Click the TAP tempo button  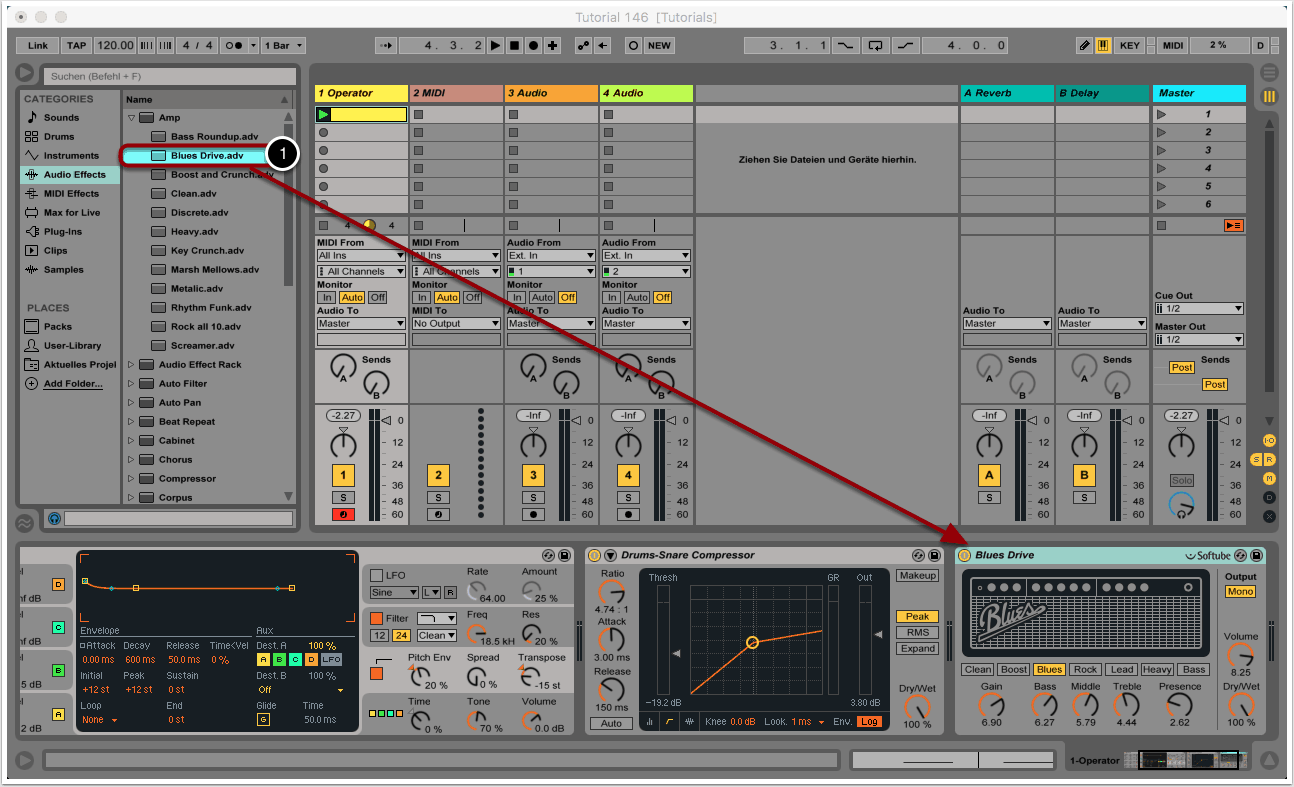pos(76,46)
